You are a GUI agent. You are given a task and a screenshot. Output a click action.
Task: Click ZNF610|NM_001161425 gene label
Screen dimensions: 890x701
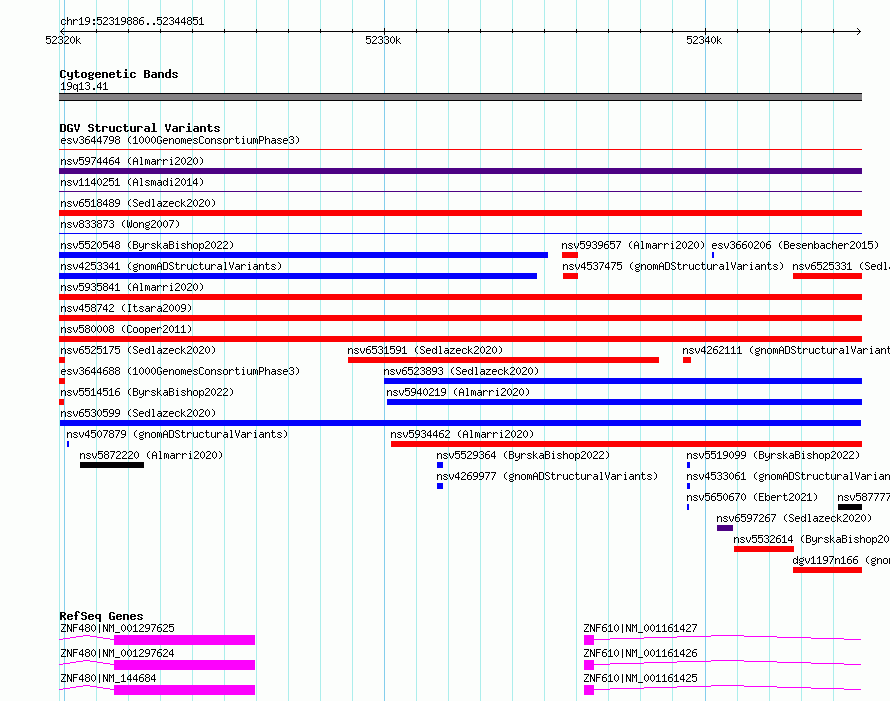pos(640,678)
